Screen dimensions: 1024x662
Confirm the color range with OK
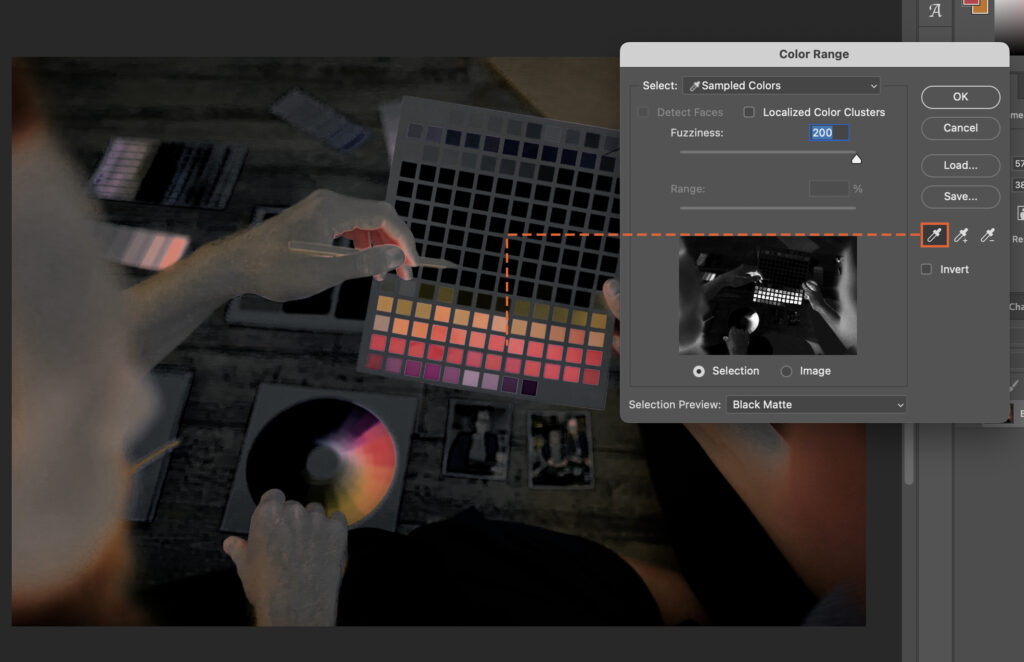[x=959, y=97]
